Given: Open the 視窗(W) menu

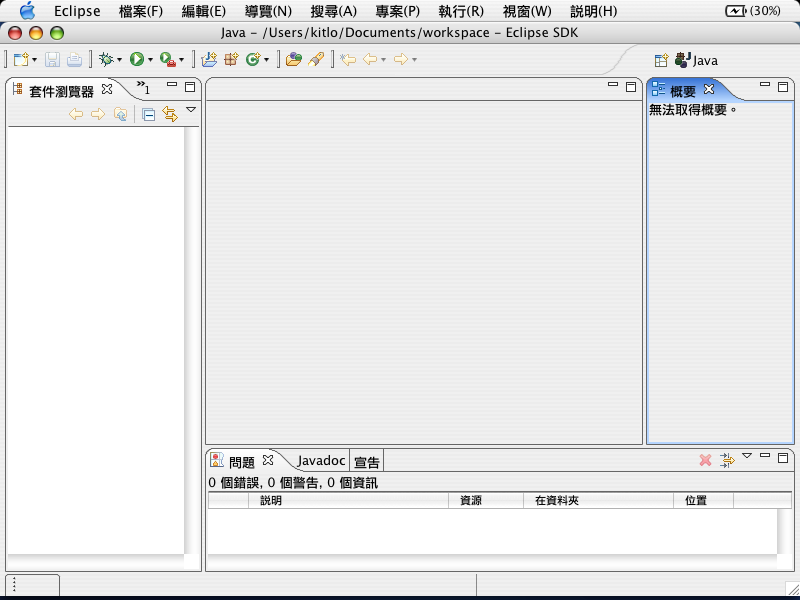Looking at the screenshot, I should coord(527,11).
